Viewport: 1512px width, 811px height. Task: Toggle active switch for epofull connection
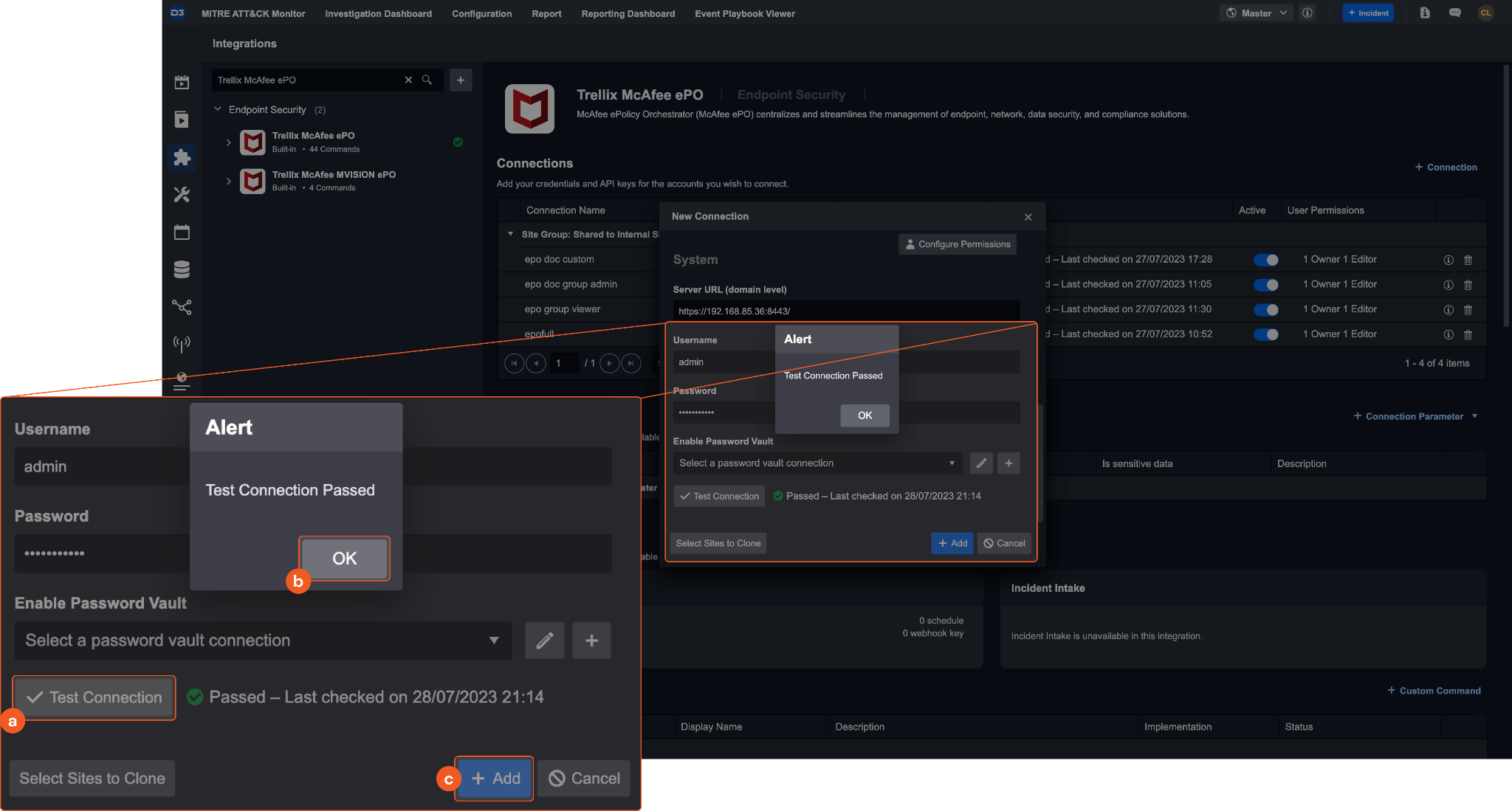click(x=1265, y=334)
